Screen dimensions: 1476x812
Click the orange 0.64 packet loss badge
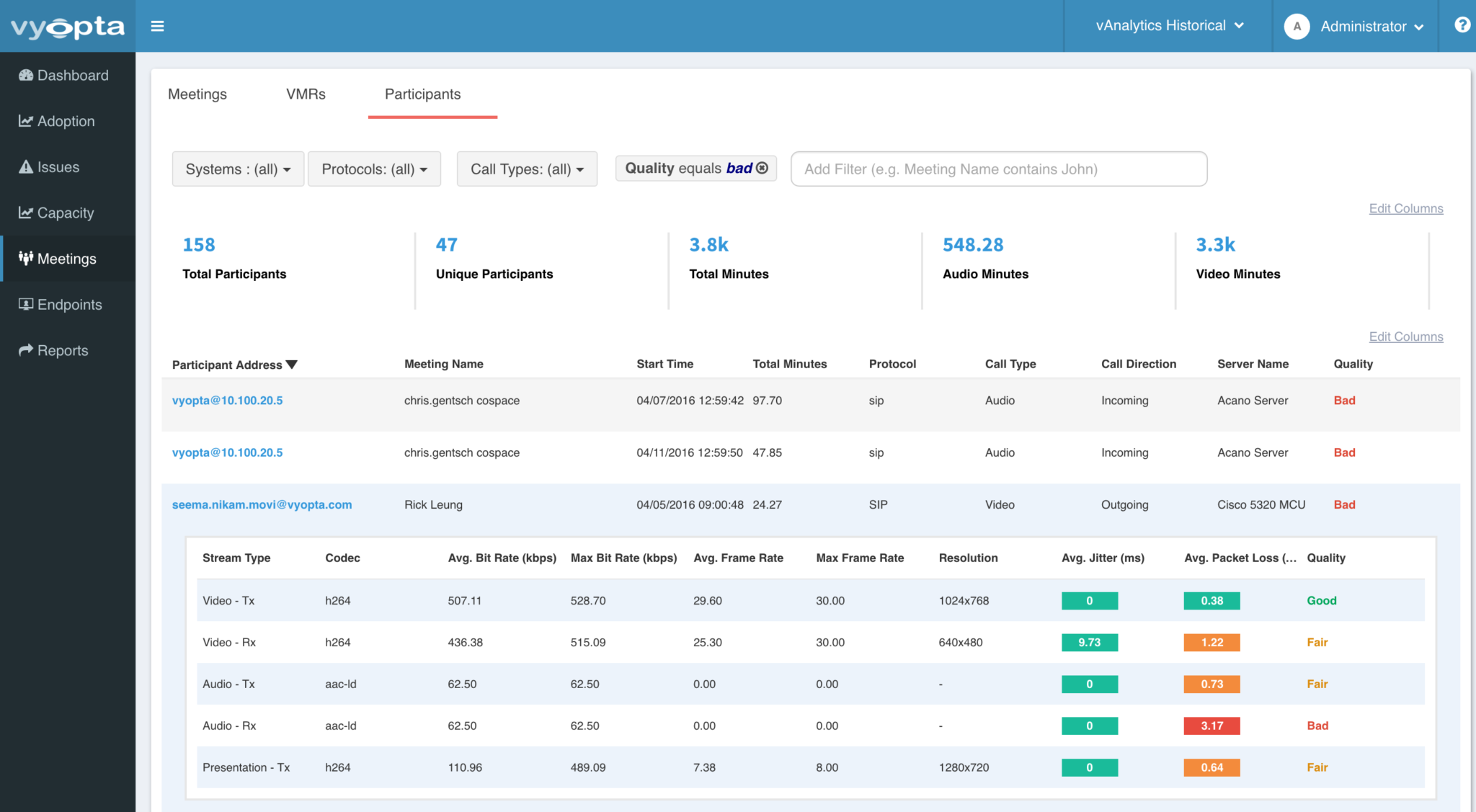click(1212, 768)
